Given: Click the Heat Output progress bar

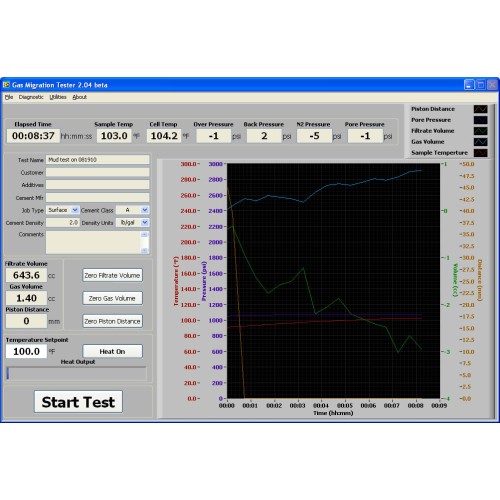Looking at the screenshot, I should [76, 373].
